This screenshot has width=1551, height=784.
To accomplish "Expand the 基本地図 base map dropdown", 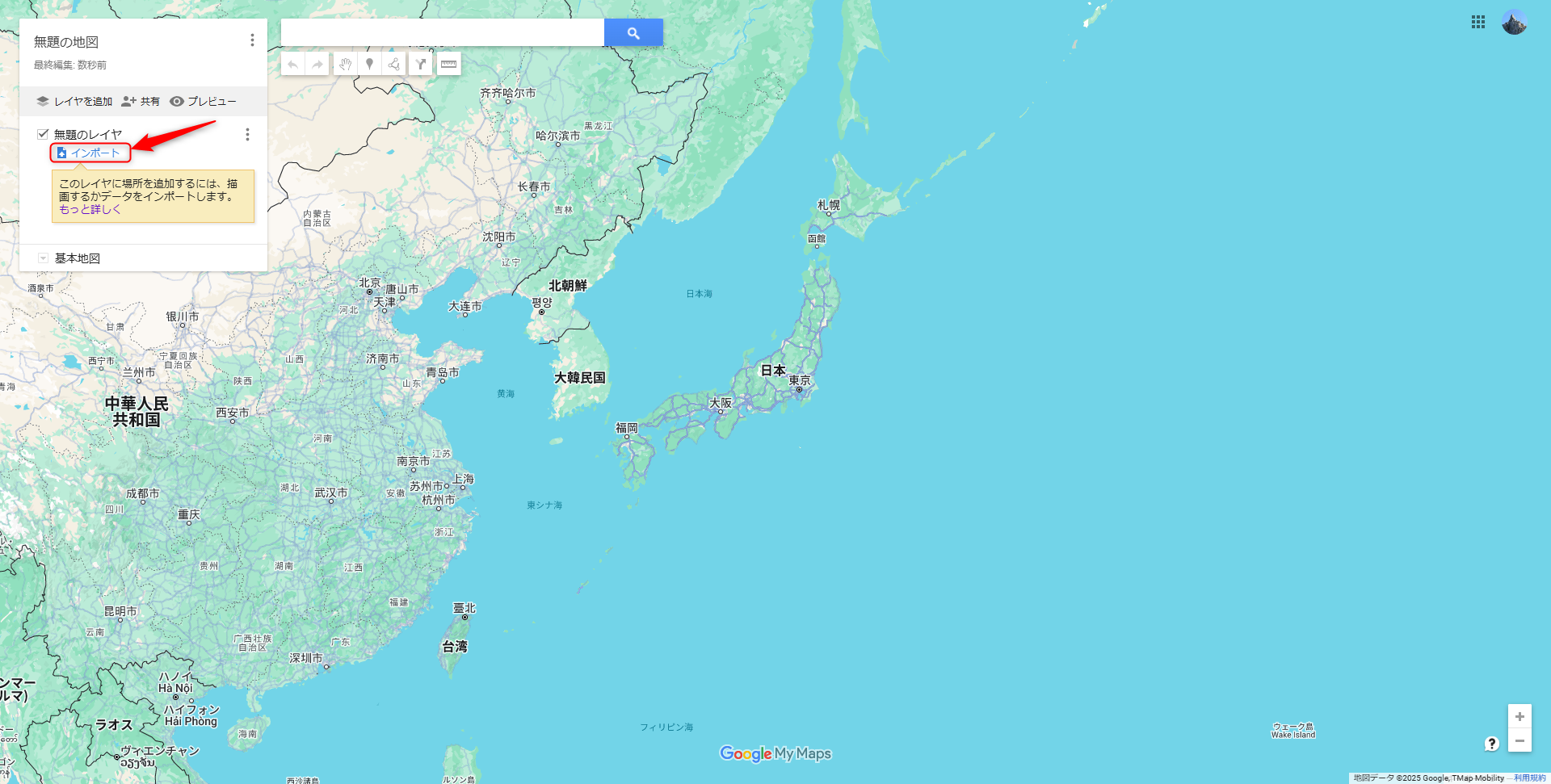I will [44, 258].
